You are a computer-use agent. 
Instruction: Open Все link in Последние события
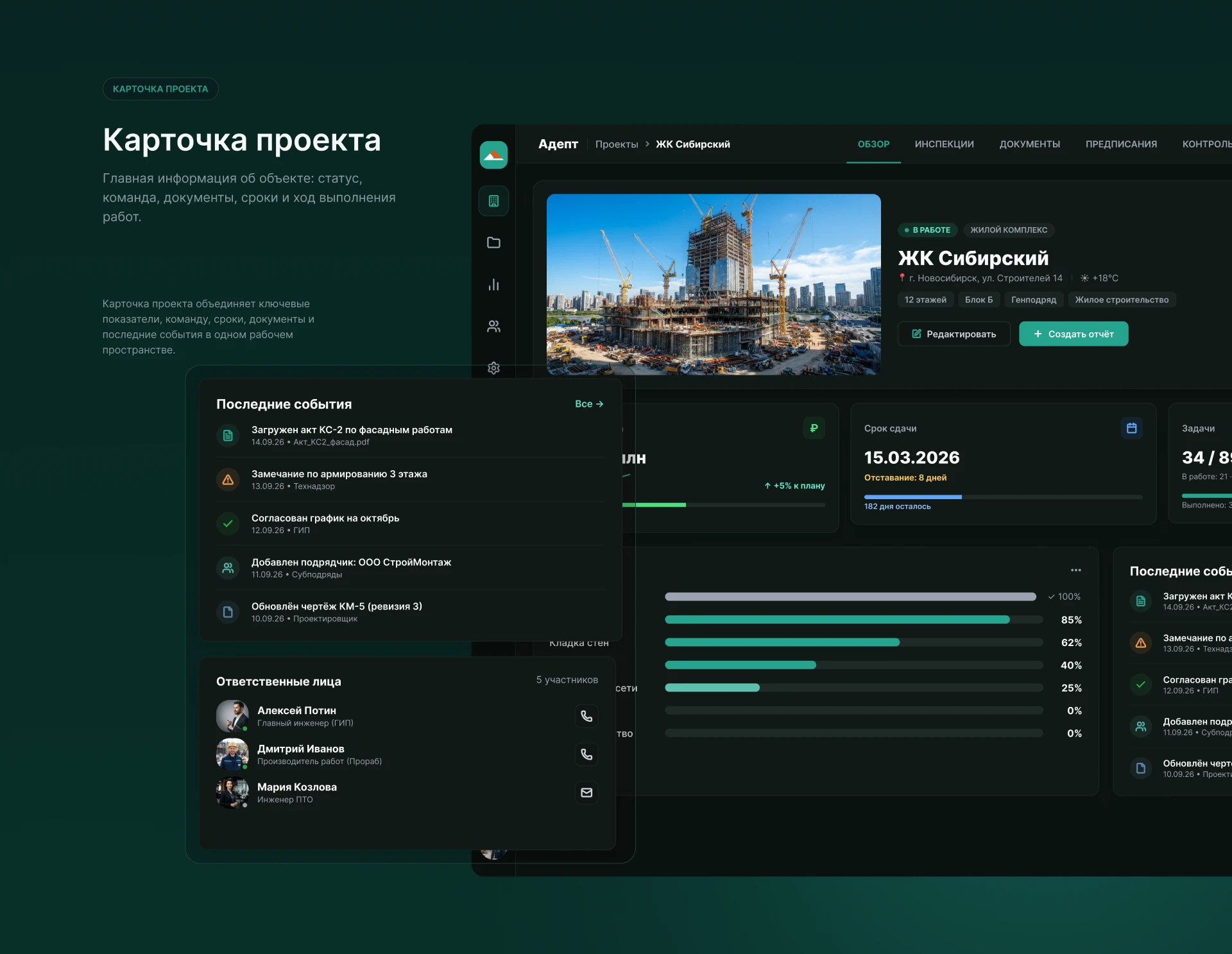[x=589, y=404]
